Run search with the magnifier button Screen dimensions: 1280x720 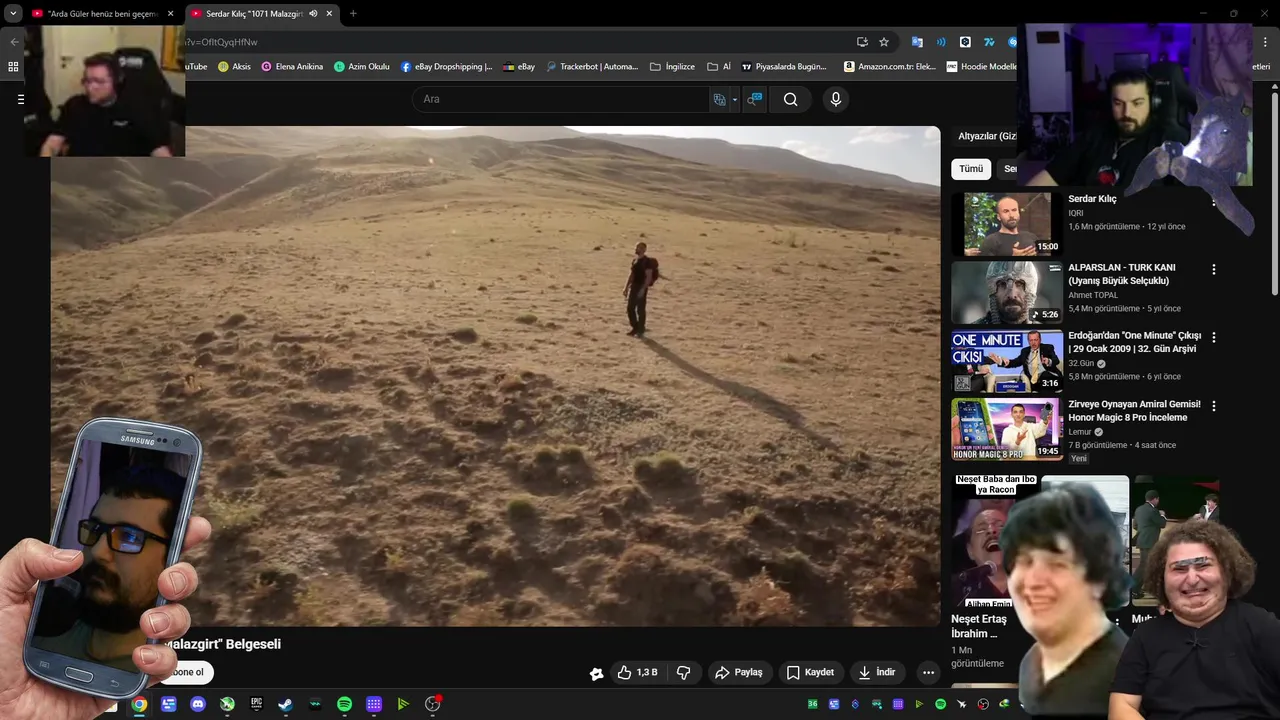pyautogui.click(x=790, y=99)
